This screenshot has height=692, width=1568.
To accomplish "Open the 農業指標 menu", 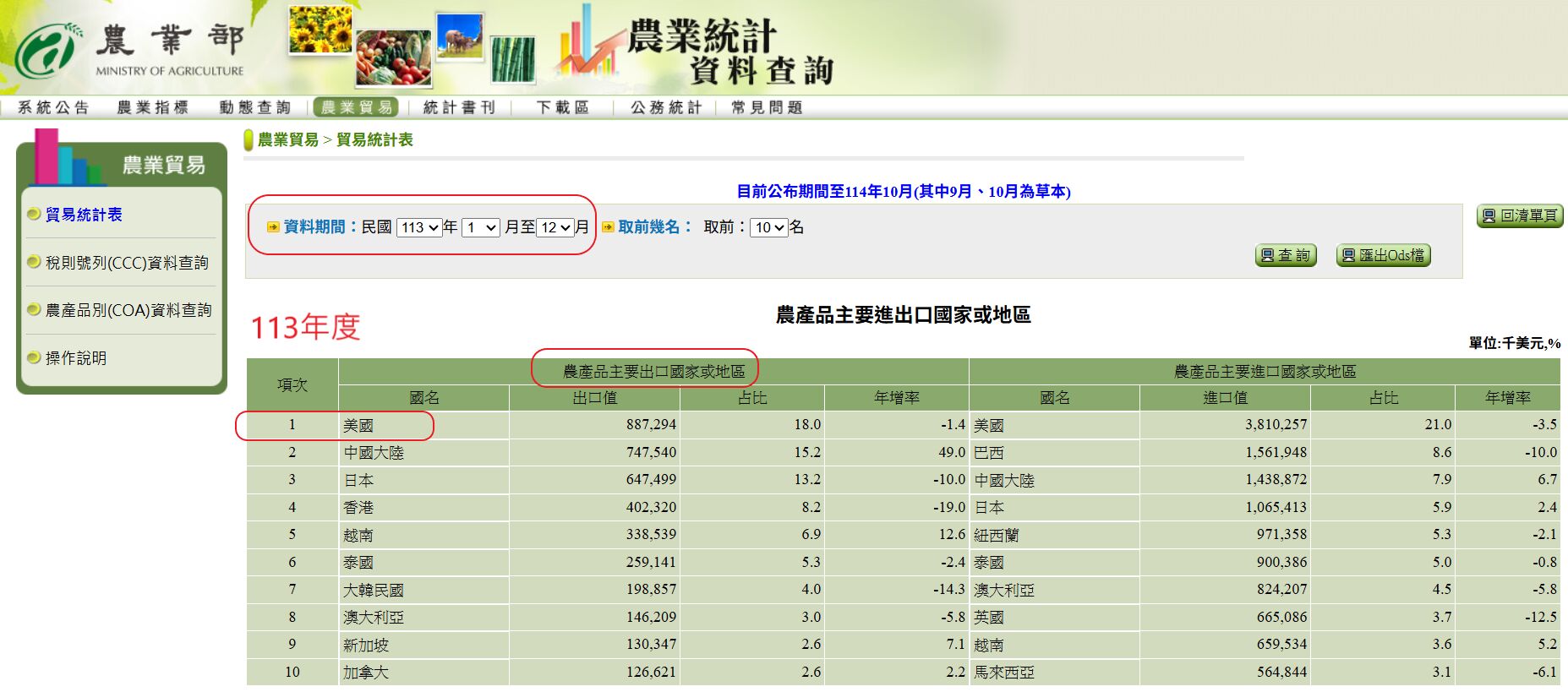I will 153,107.
